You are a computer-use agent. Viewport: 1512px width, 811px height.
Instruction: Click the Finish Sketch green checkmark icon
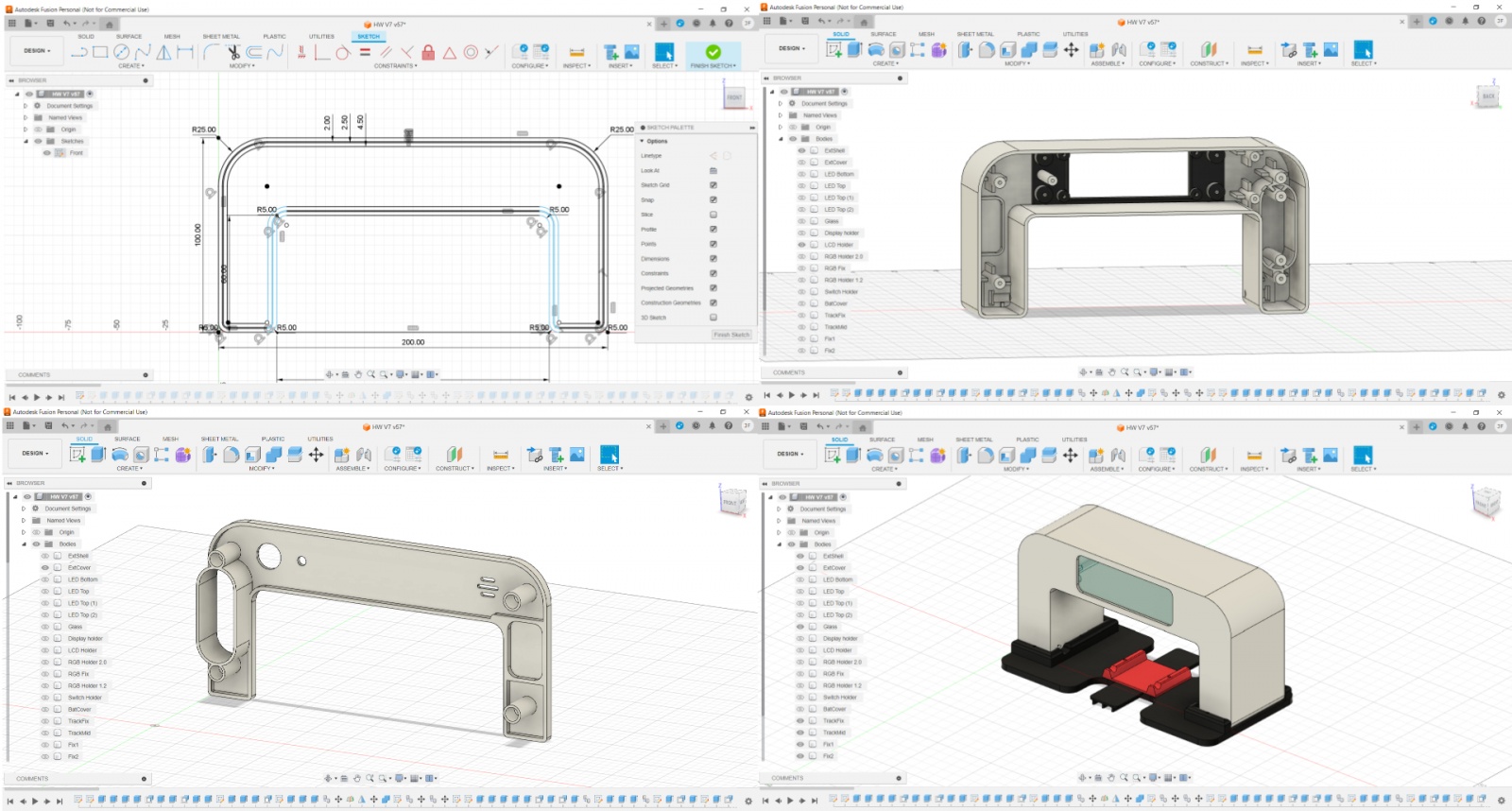click(713, 52)
